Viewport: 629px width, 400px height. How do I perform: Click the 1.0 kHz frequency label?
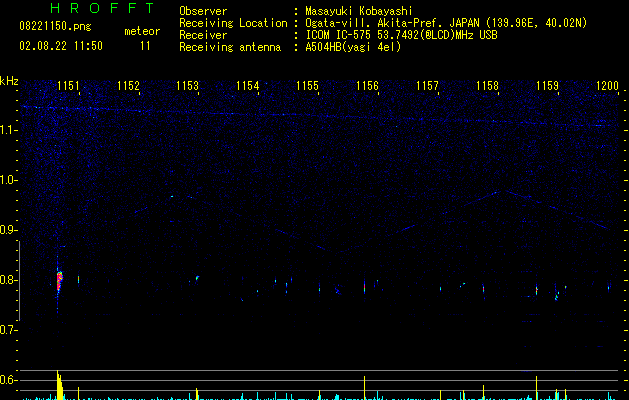(8, 180)
